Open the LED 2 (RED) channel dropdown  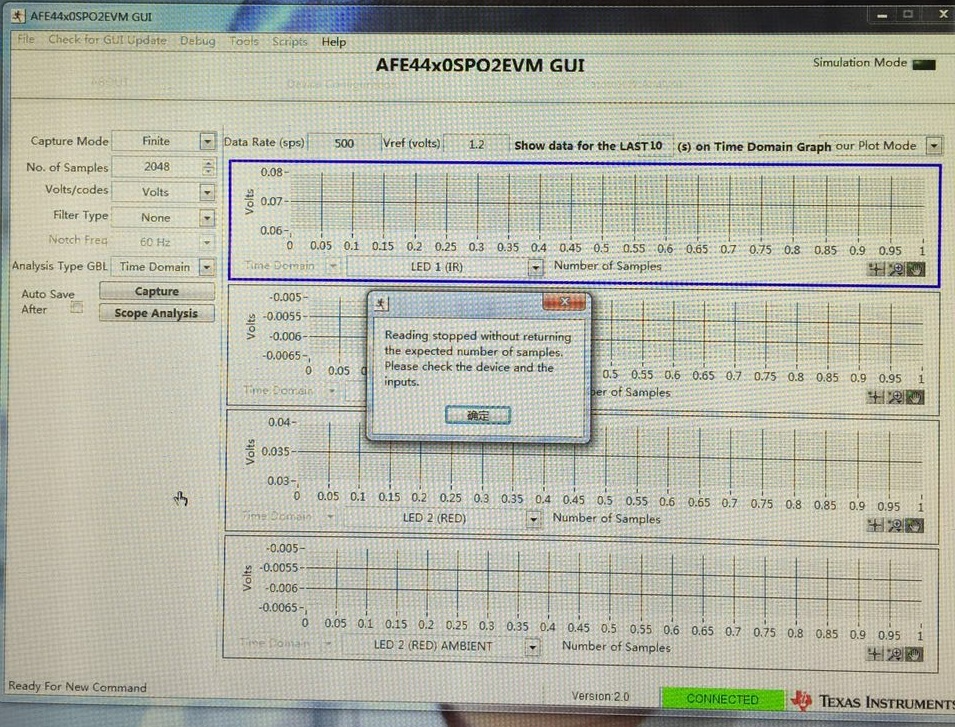(x=534, y=519)
